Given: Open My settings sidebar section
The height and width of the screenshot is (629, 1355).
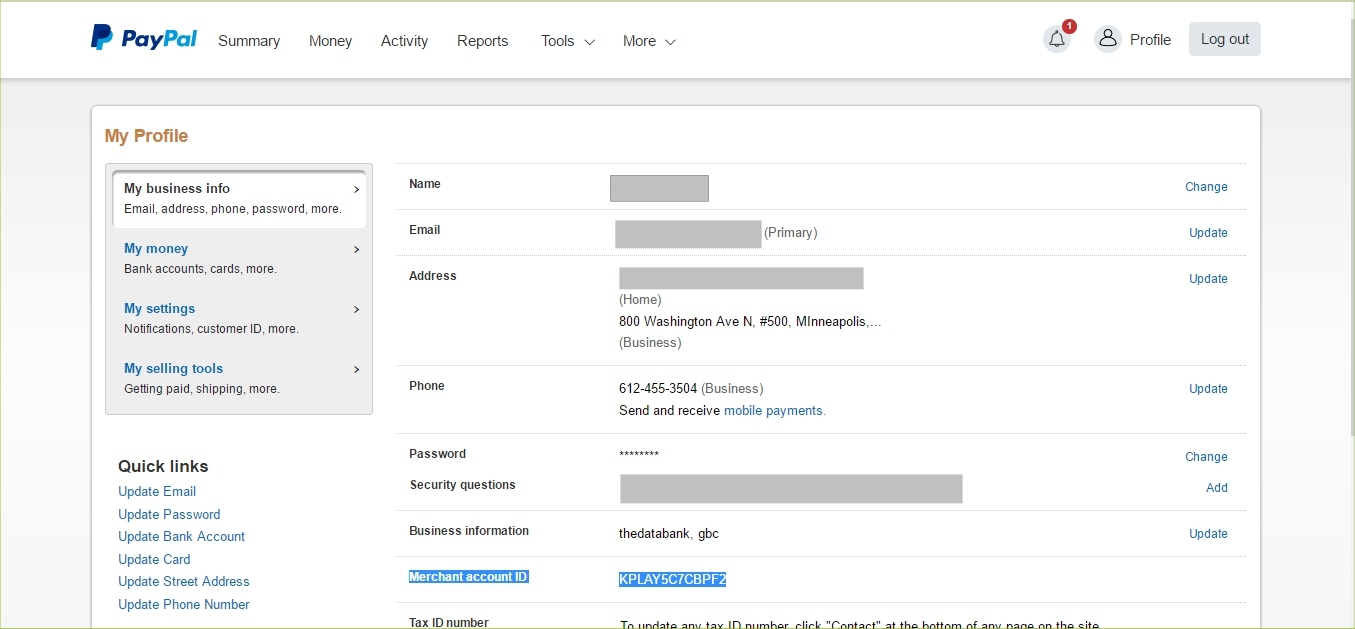Looking at the screenshot, I should (x=239, y=318).
